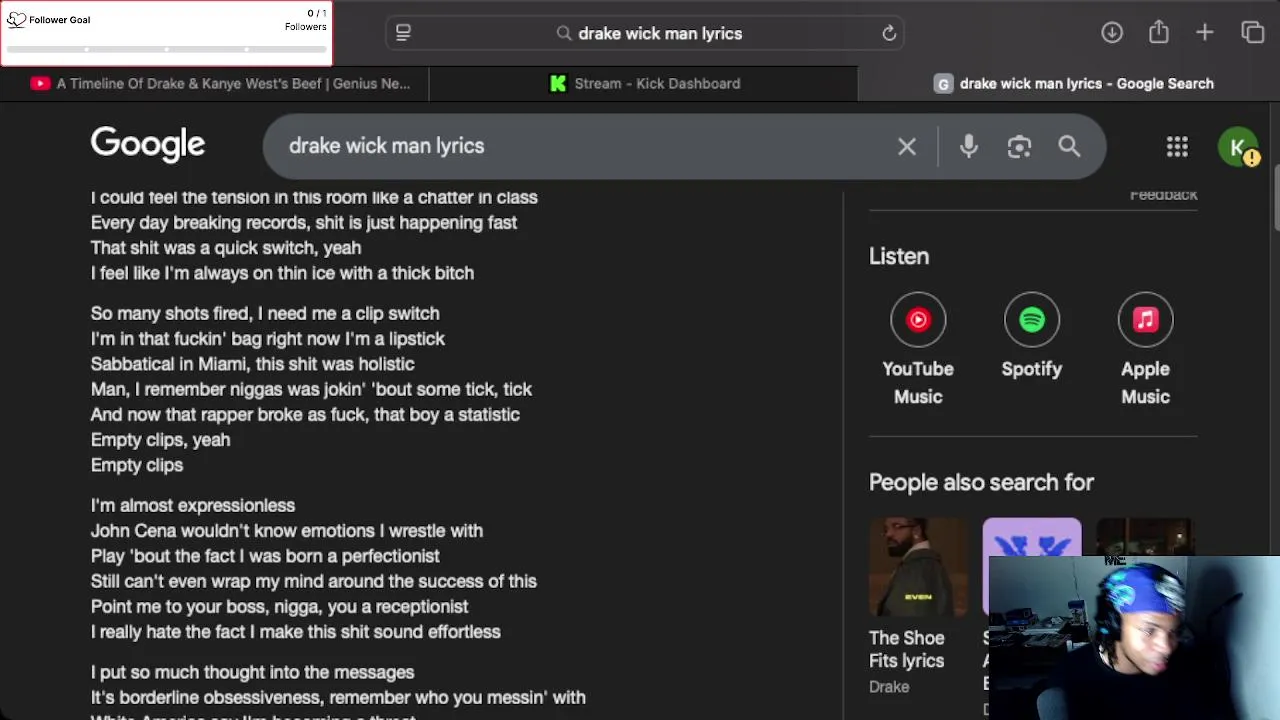This screenshot has height=720, width=1280.
Task: Click the Follower Goal progress bar
Action: click(166, 48)
